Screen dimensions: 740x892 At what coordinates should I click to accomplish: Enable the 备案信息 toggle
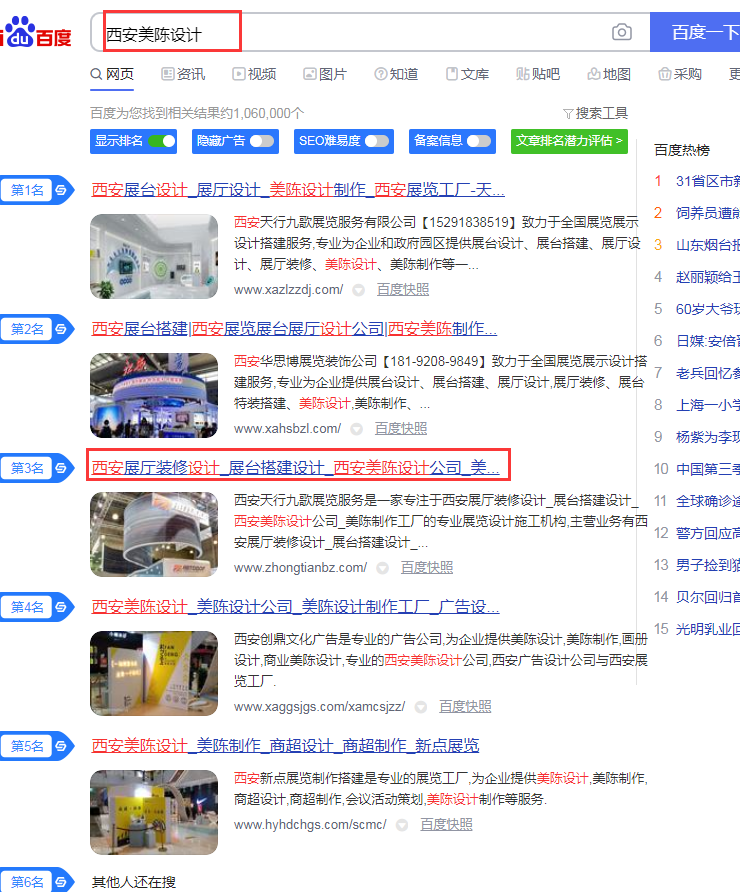(x=479, y=141)
